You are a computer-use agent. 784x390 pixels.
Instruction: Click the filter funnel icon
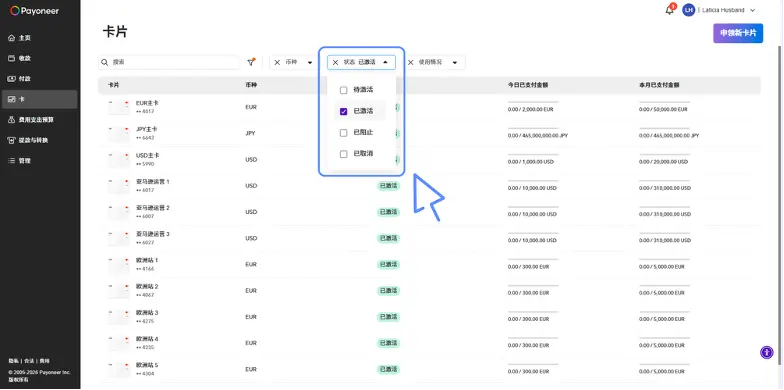click(x=252, y=62)
